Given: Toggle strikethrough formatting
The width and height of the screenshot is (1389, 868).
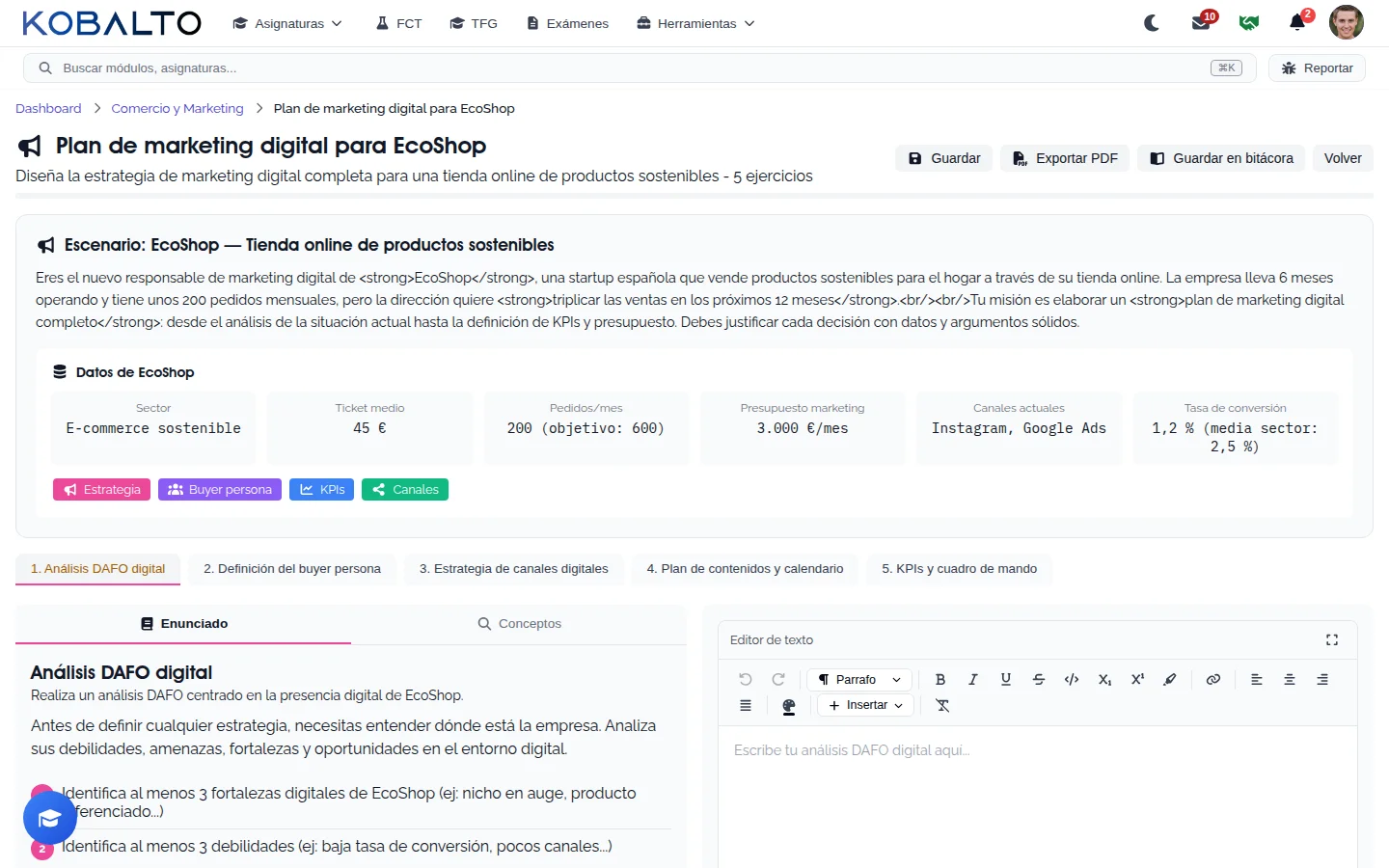Looking at the screenshot, I should (1039, 679).
